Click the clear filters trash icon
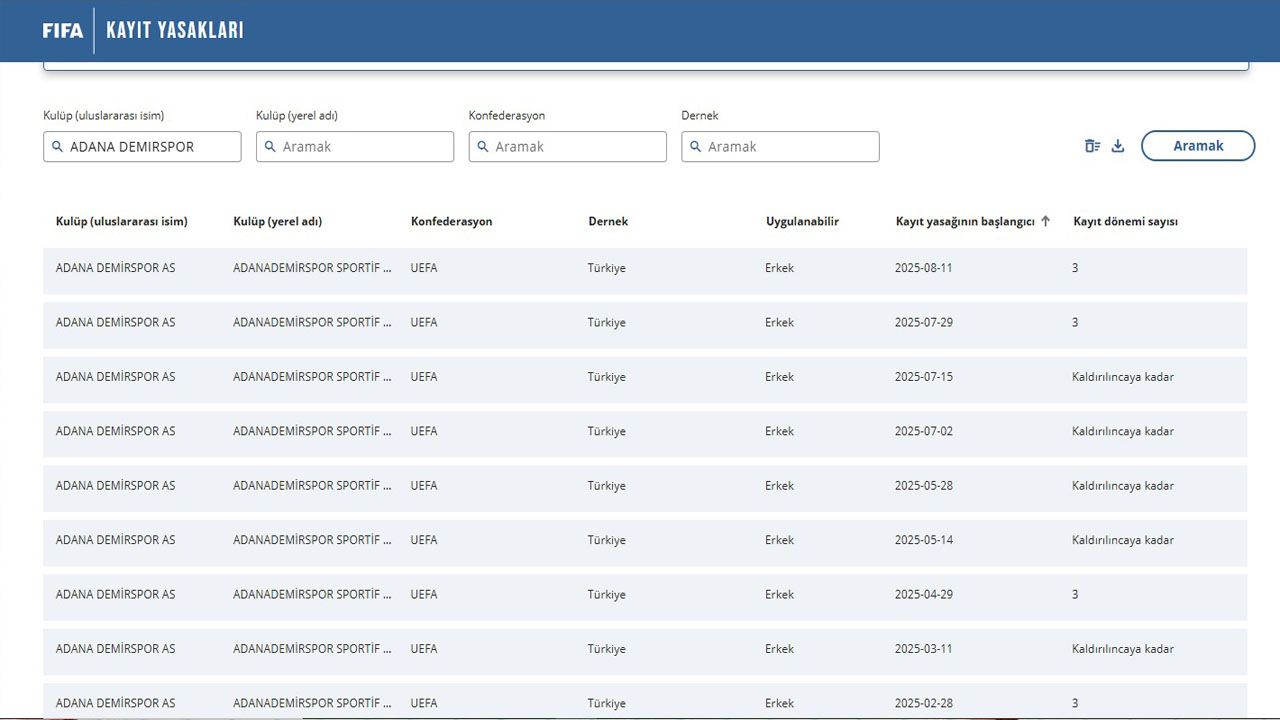Screen dimensions: 1280x720 coord(1092,146)
